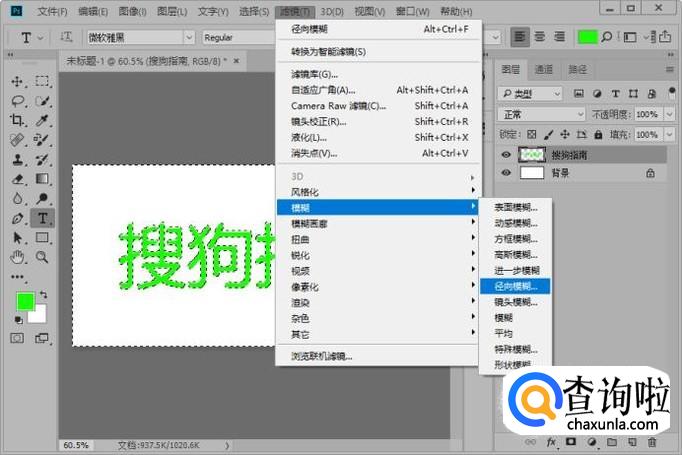This screenshot has height=455, width=682.
Task: Select the Lasso tool
Action: (17, 101)
